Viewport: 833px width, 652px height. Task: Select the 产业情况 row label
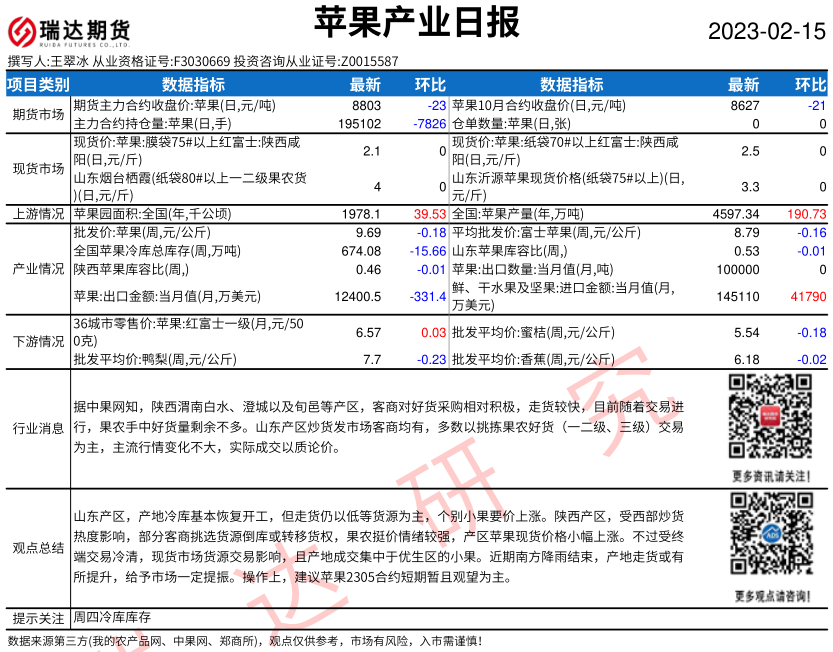[x=38, y=271]
